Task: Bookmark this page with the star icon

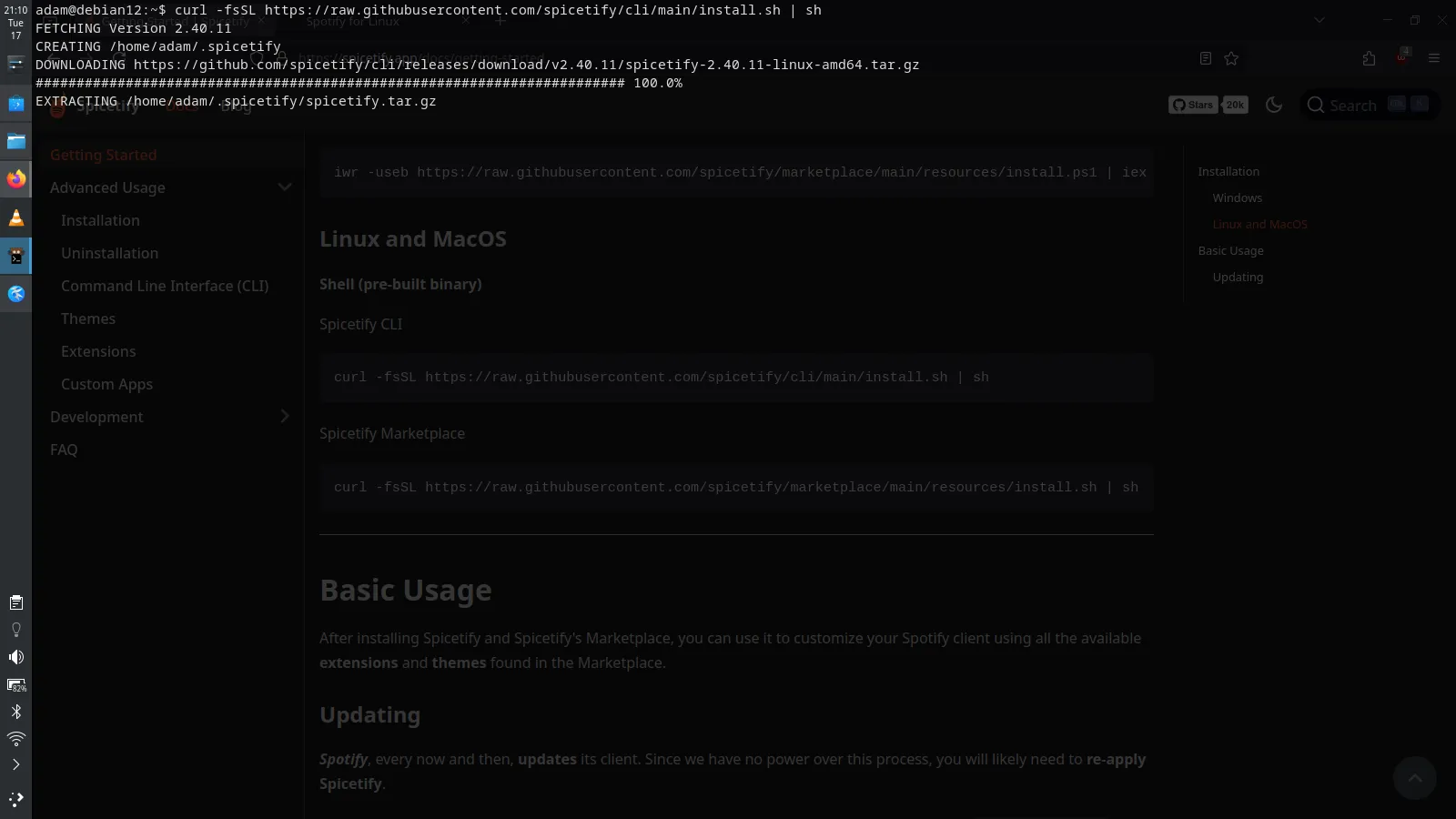Action: point(1231,58)
